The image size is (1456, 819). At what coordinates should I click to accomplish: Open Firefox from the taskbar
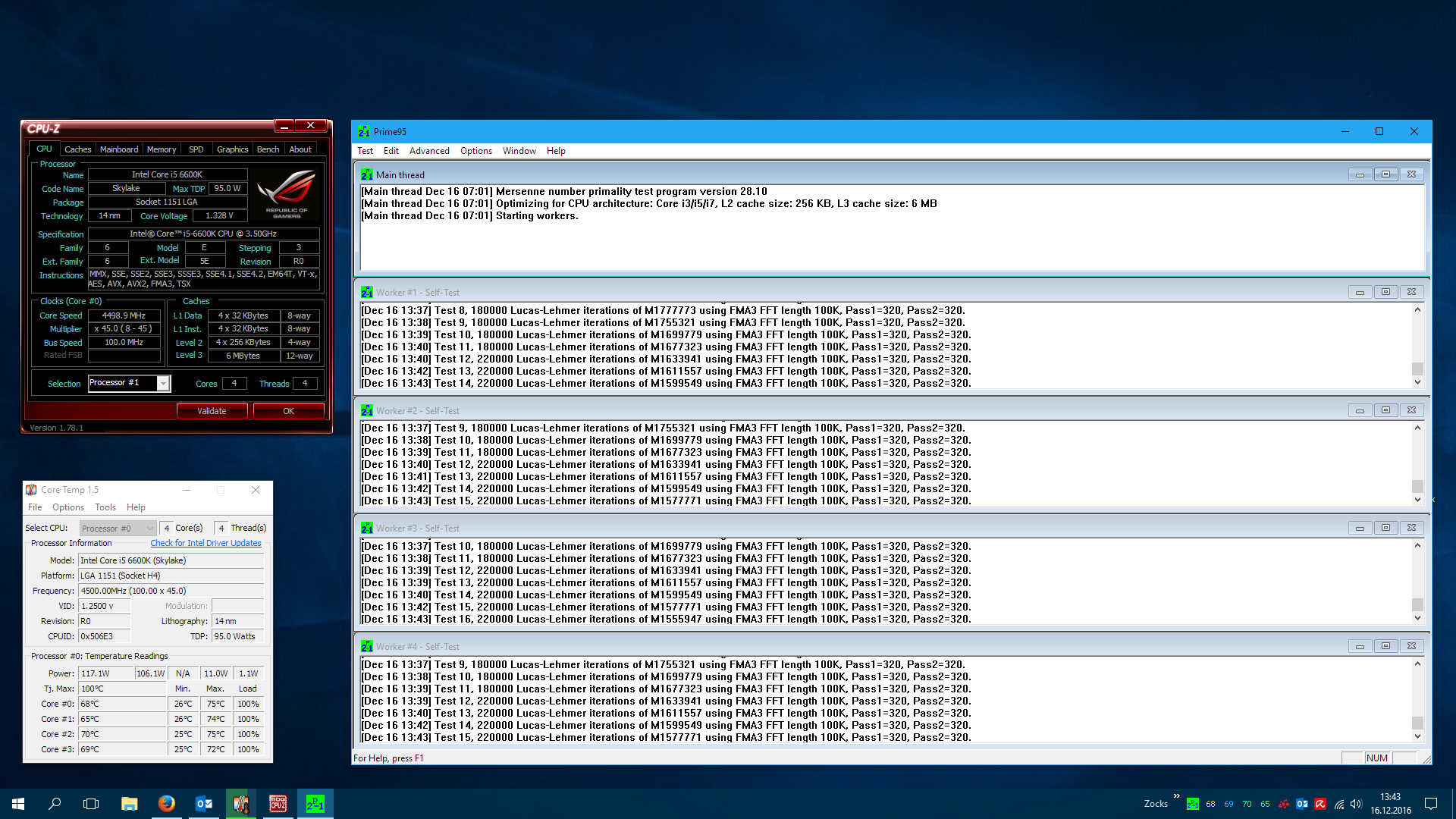(x=166, y=804)
